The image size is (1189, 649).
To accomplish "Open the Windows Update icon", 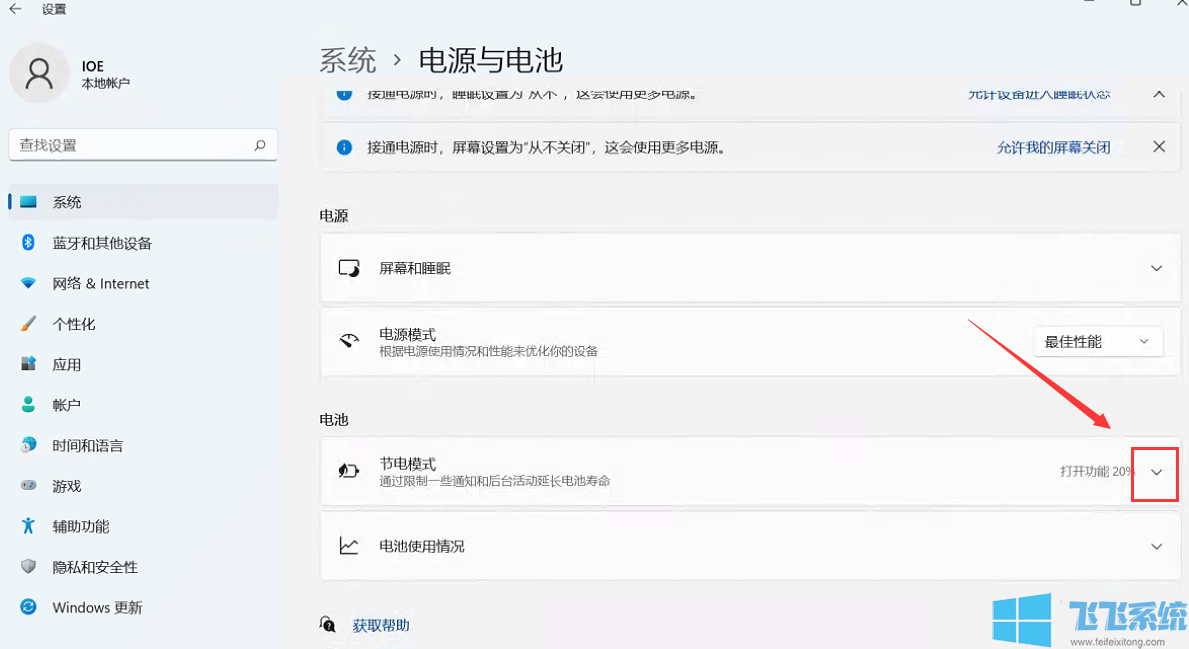I will click(30, 607).
